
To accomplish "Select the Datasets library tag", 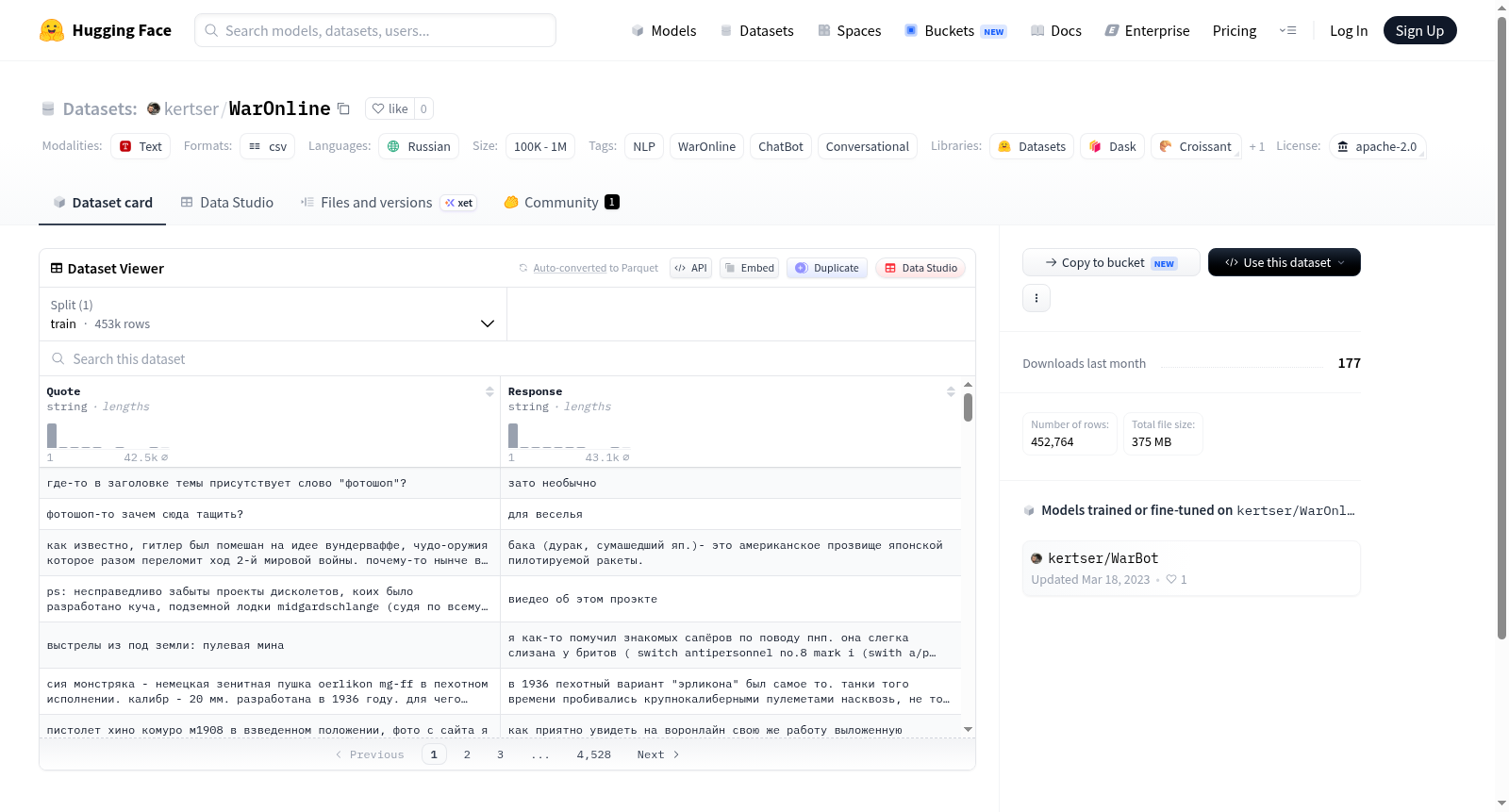I will coord(1032,146).
